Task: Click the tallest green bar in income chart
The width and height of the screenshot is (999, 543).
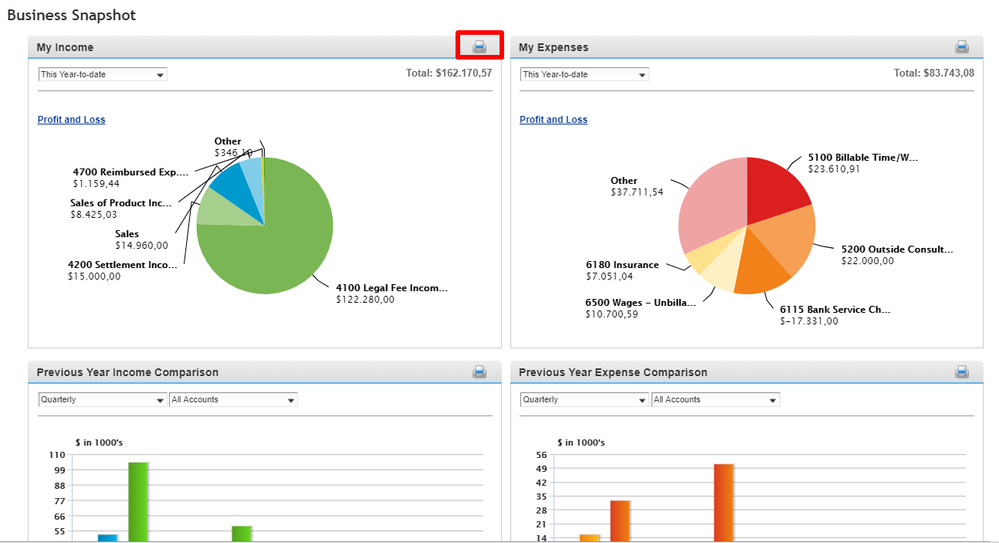Action: [x=138, y=502]
